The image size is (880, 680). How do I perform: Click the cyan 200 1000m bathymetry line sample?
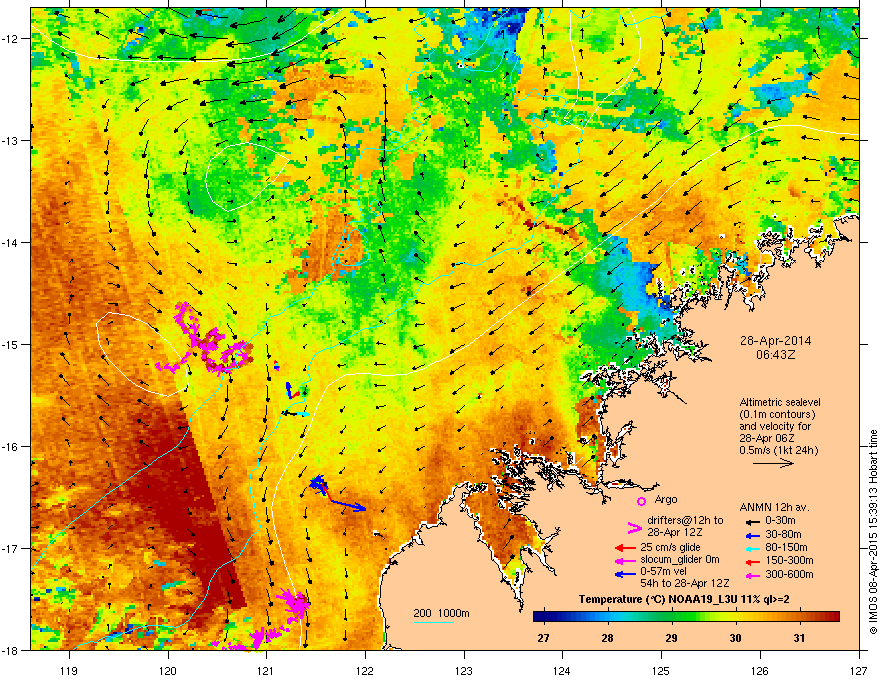[x=433, y=622]
